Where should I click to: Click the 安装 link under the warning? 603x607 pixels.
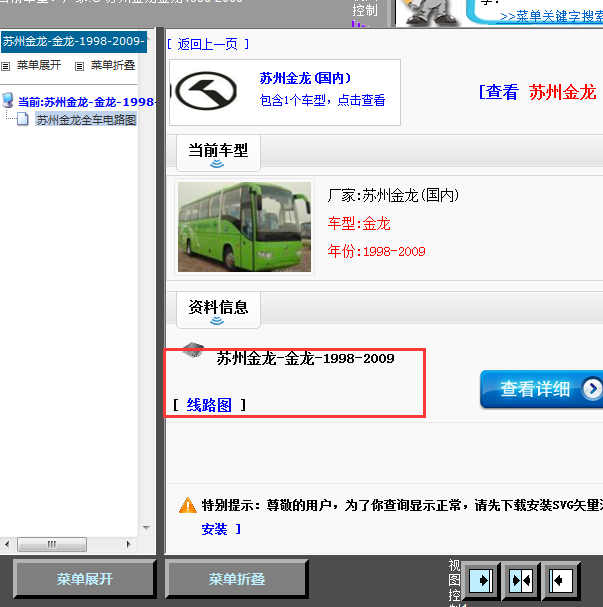[214, 529]
